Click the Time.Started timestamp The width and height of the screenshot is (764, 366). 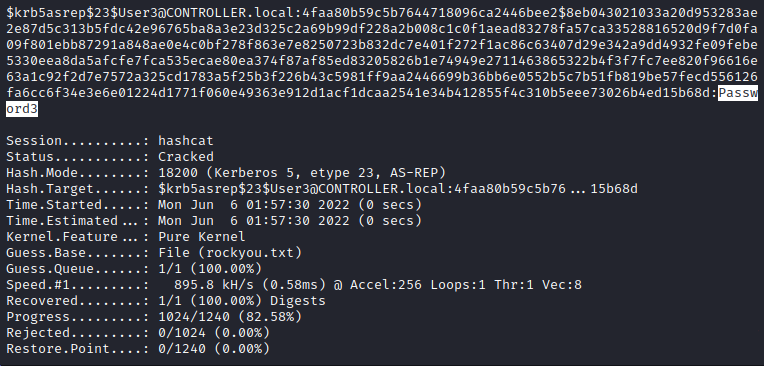pyautogui.click(x=290, y=205)
